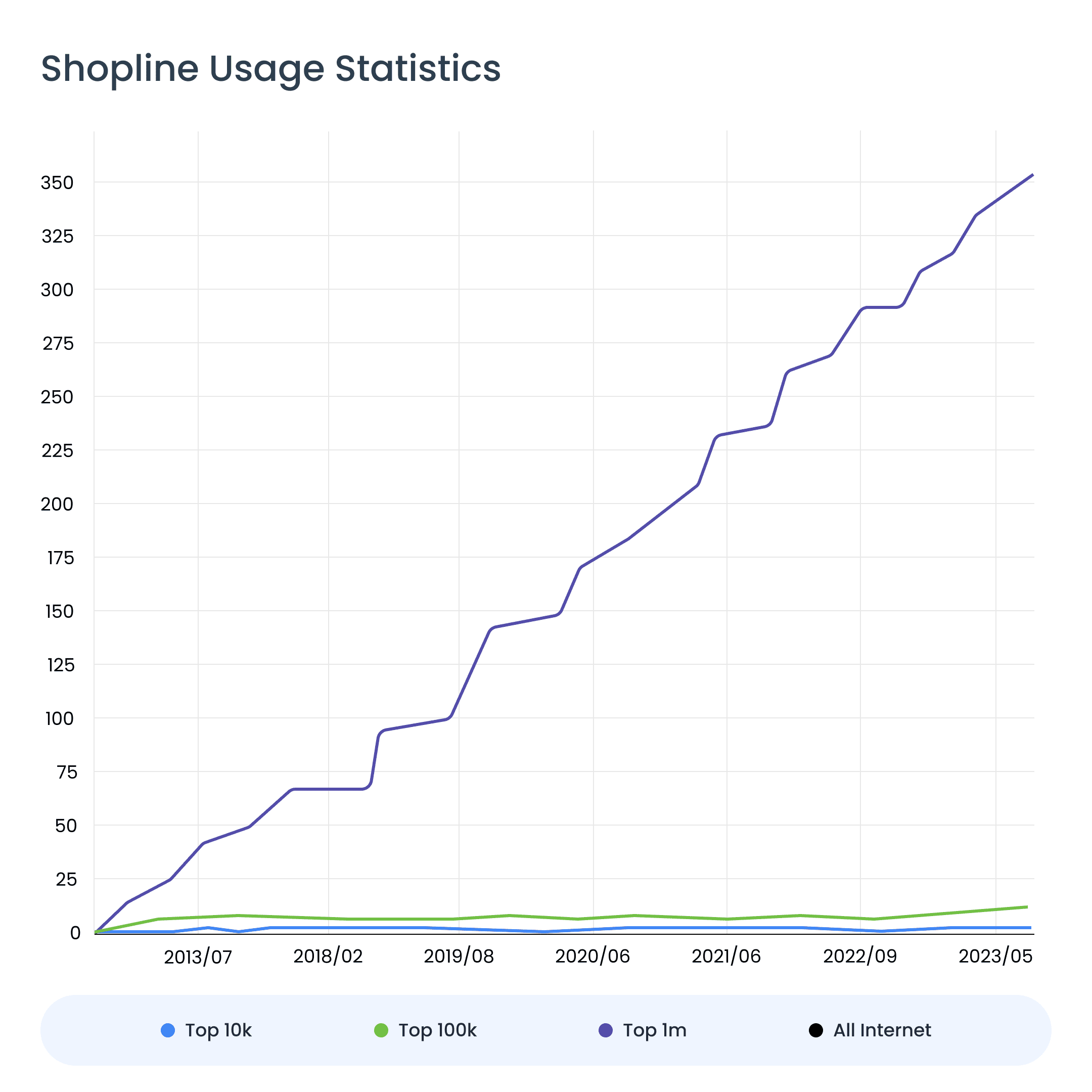Click the green Top 100k legend dot

381,1030
